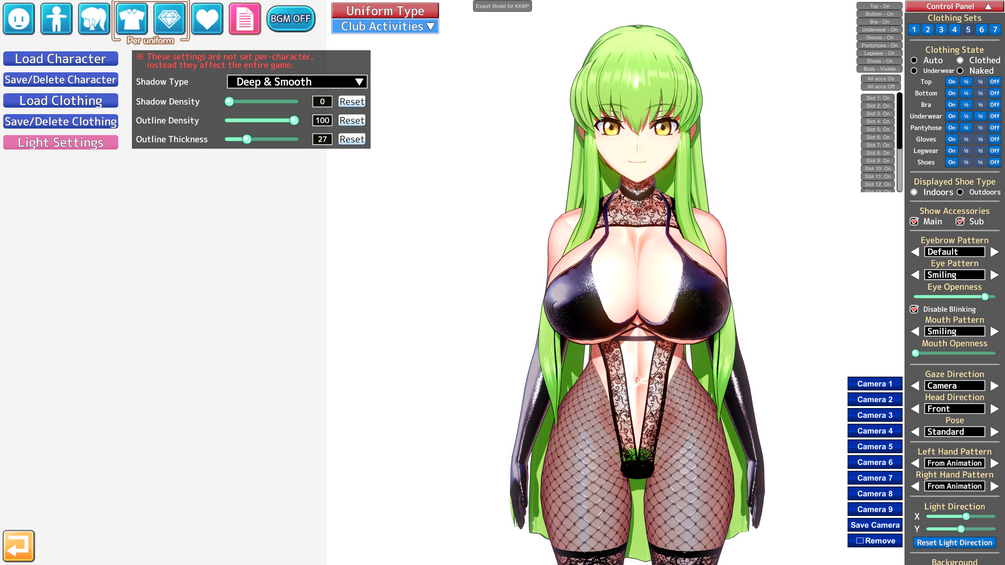Next Eyebrow Pattern arrow
Screen dimensions: 1005x565
click(x=994, y=252)
